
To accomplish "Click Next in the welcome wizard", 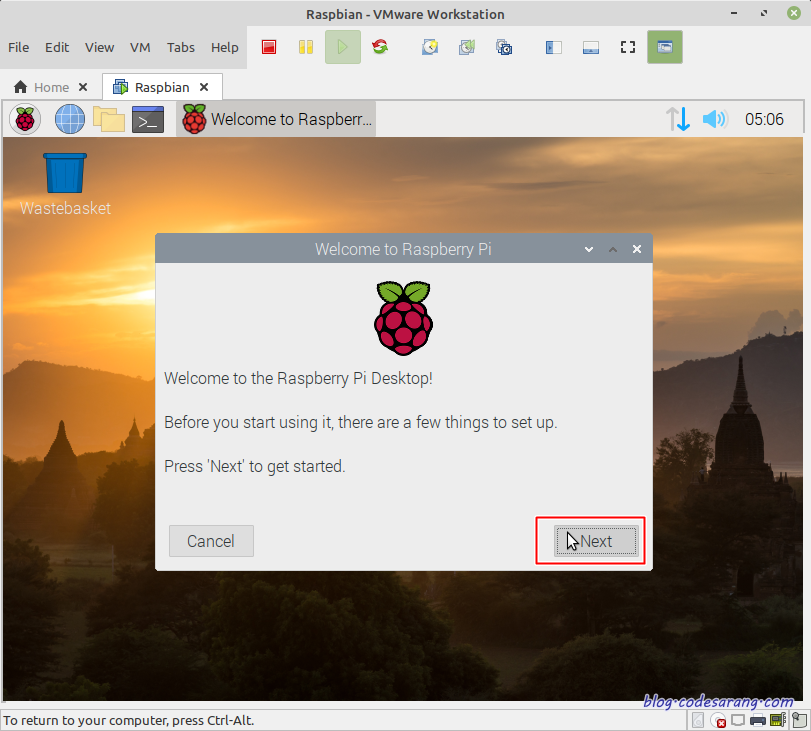I will [x=596, y=541].
